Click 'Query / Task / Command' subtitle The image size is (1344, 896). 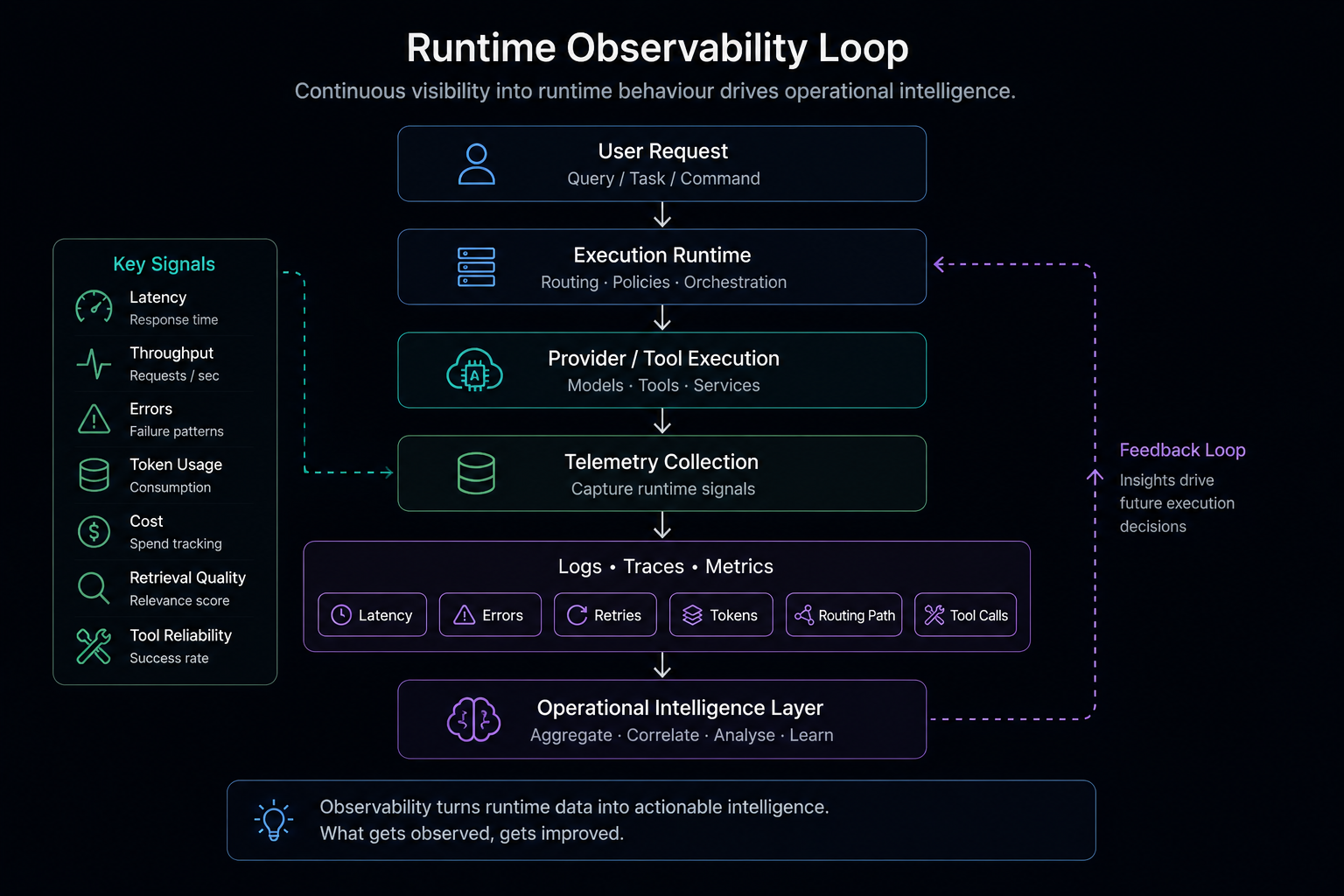(x=663, y=178)
